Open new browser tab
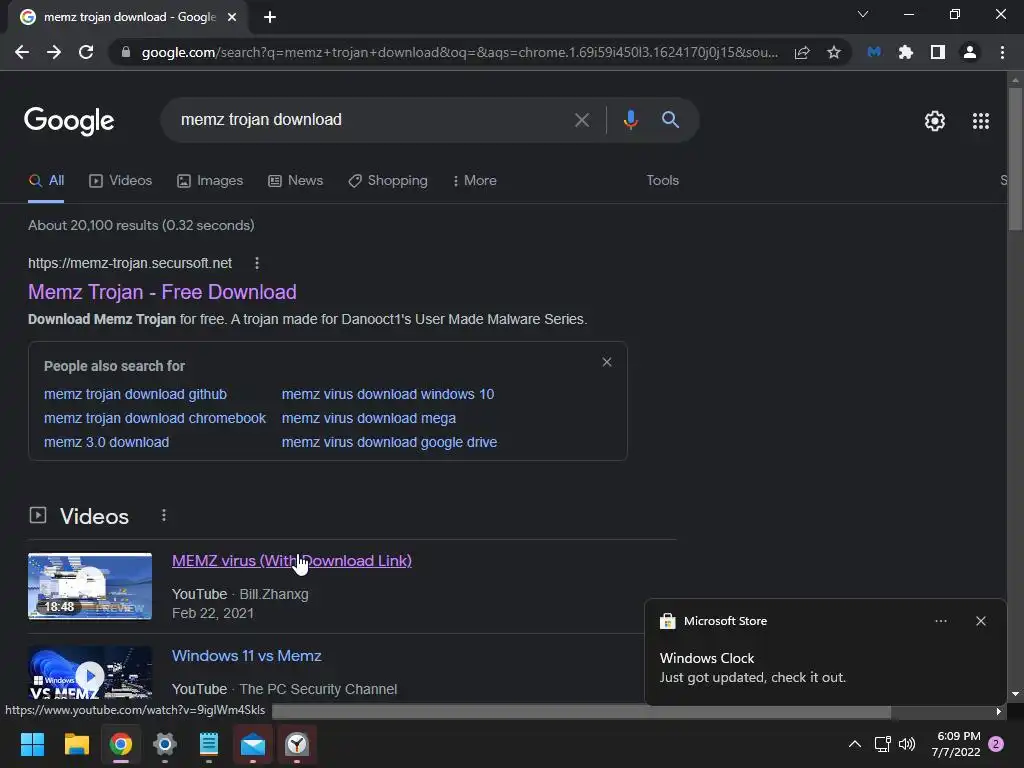 (x=270, y=17)
